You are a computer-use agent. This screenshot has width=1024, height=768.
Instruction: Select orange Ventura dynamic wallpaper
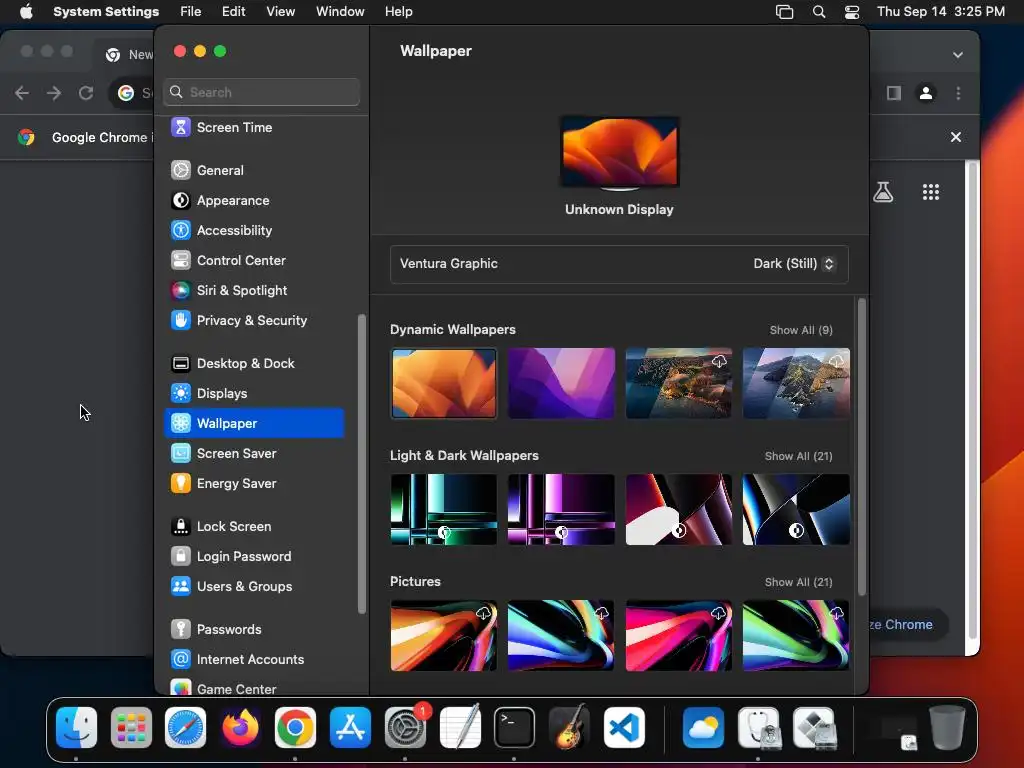pyautogui.click(x=443, y=383)
